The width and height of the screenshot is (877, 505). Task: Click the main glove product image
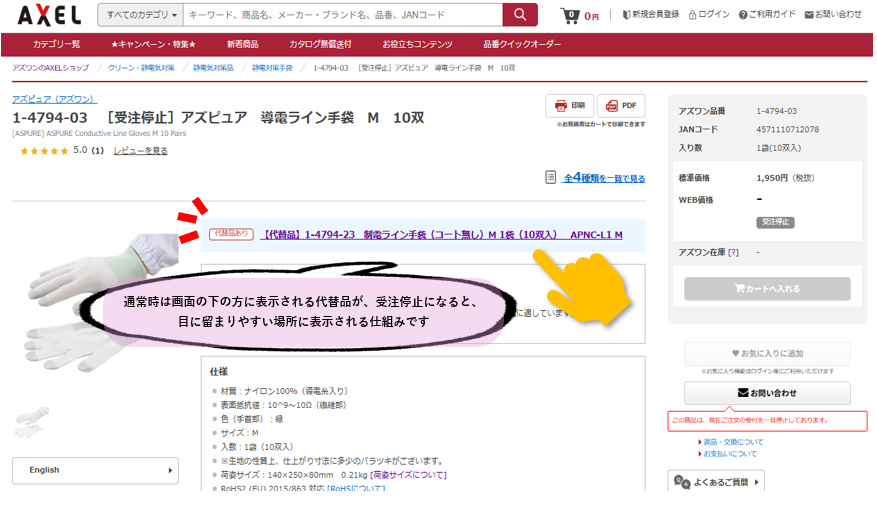pyautogui.click(x=100, y=302)
